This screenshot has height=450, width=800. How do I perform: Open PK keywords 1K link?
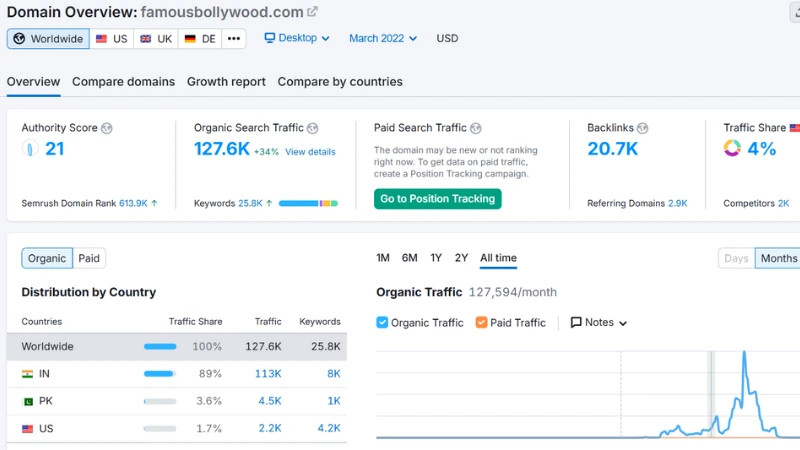click(334, 401)
